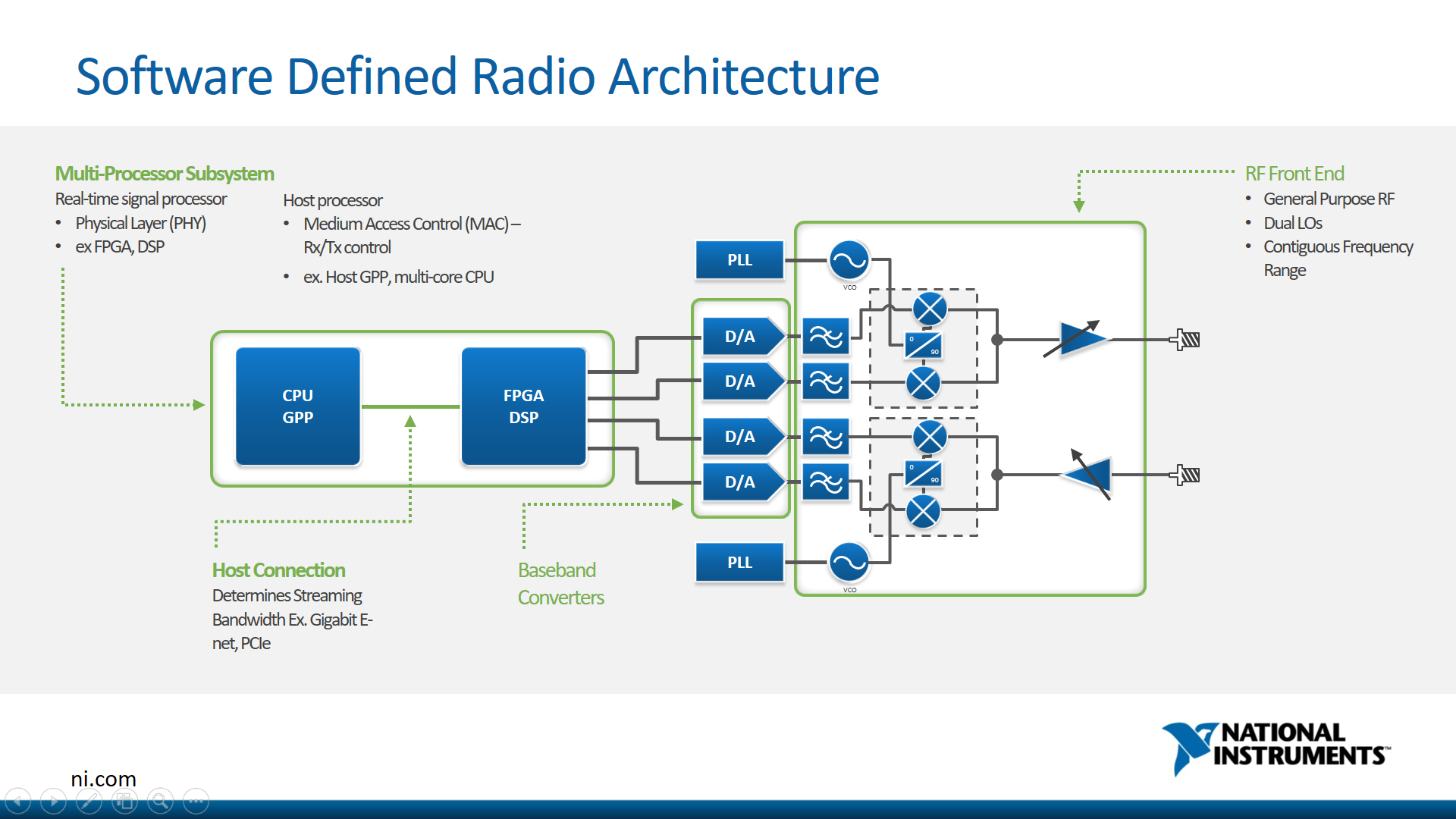The height and width of the screenshot is (819, 1456).
Task: Select the General Purpose RF bullet
Action: click(1329, 199)
